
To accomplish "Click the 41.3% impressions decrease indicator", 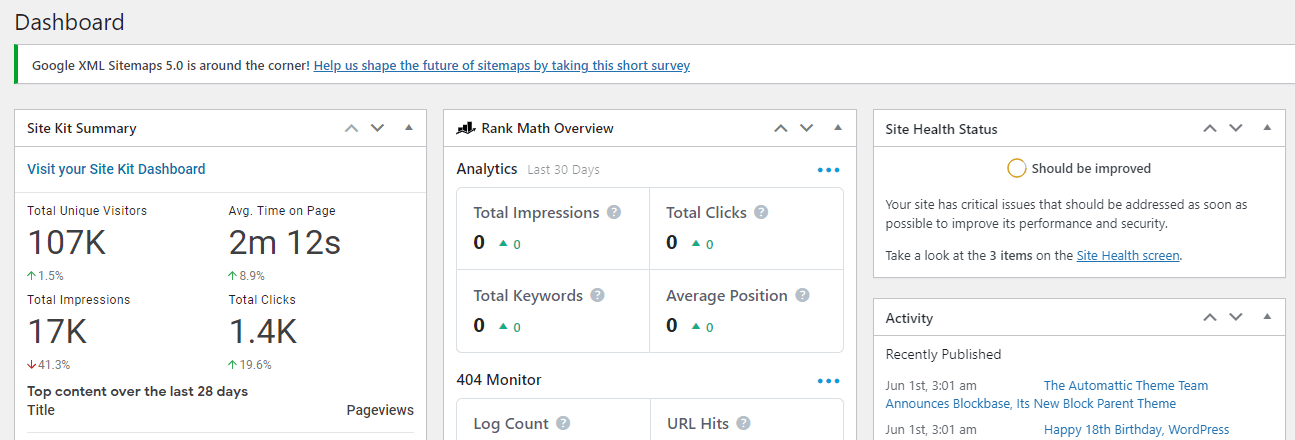I will coord(49,364).
